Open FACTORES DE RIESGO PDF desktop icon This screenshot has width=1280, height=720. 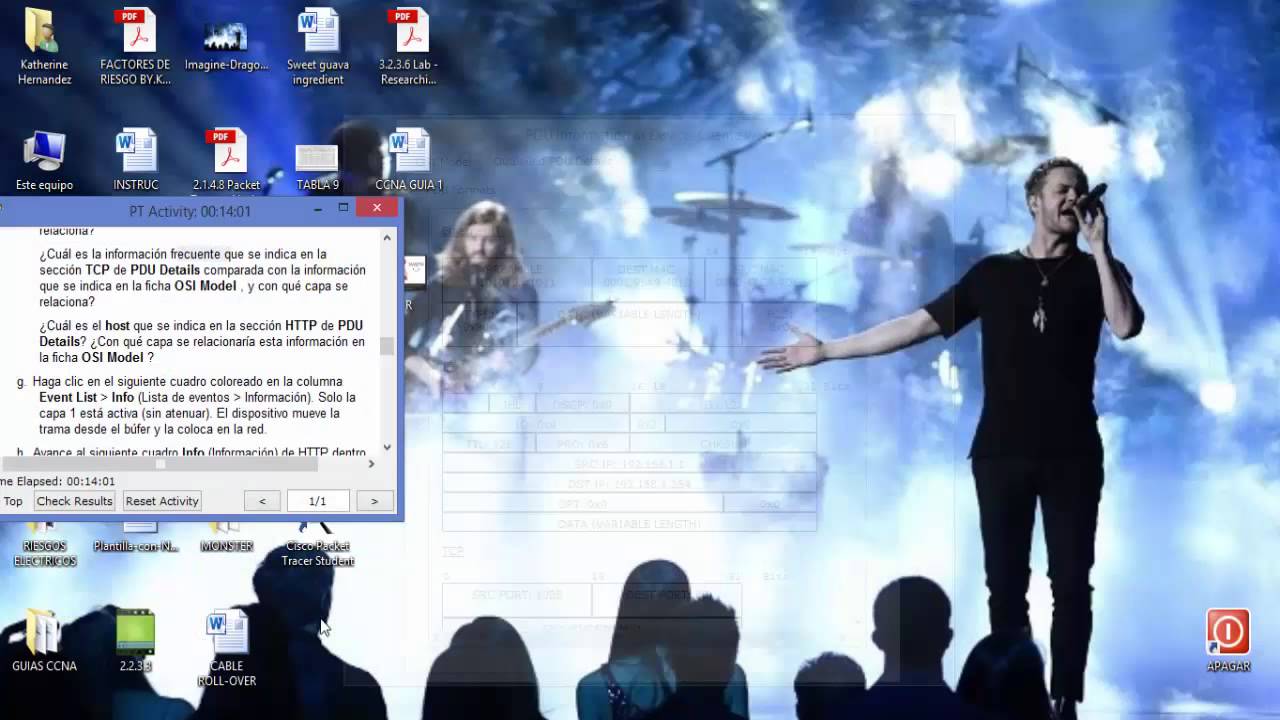[x=135, y=46]
